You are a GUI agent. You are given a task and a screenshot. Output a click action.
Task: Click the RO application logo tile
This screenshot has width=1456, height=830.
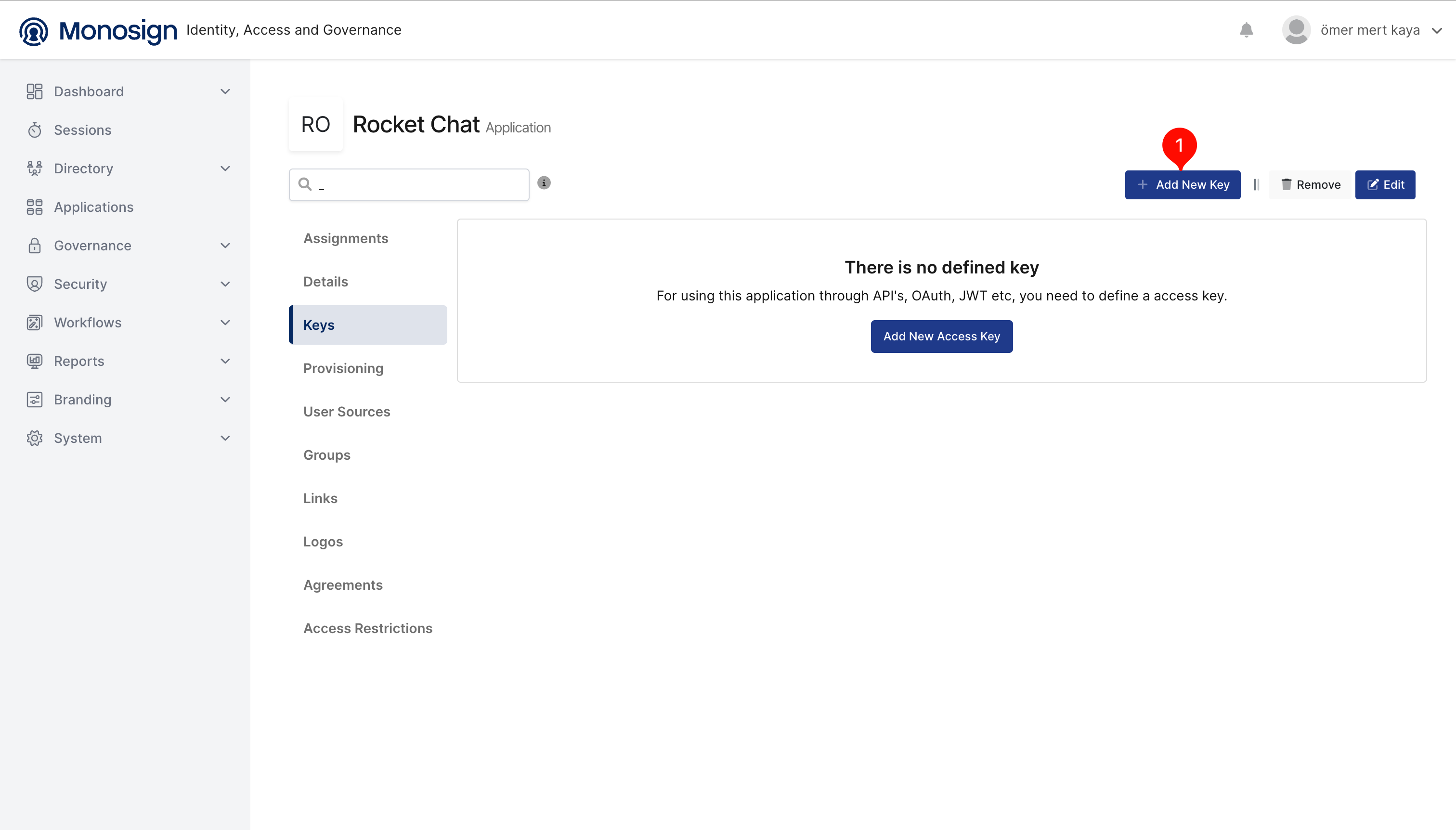[315, 124]
